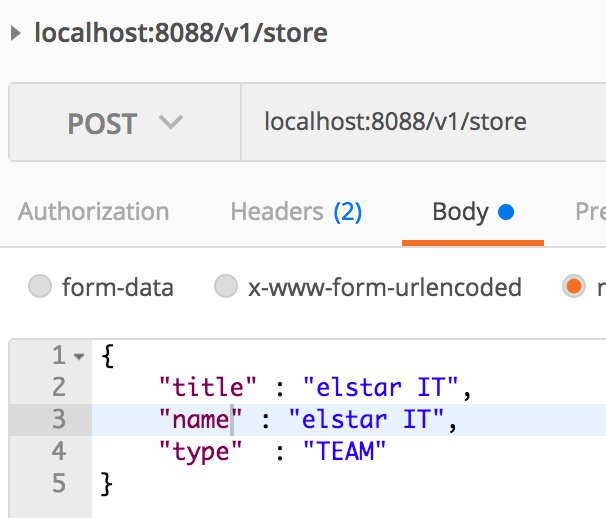
Task: Click line number 5 in the gutter
Action: point(59,483)
